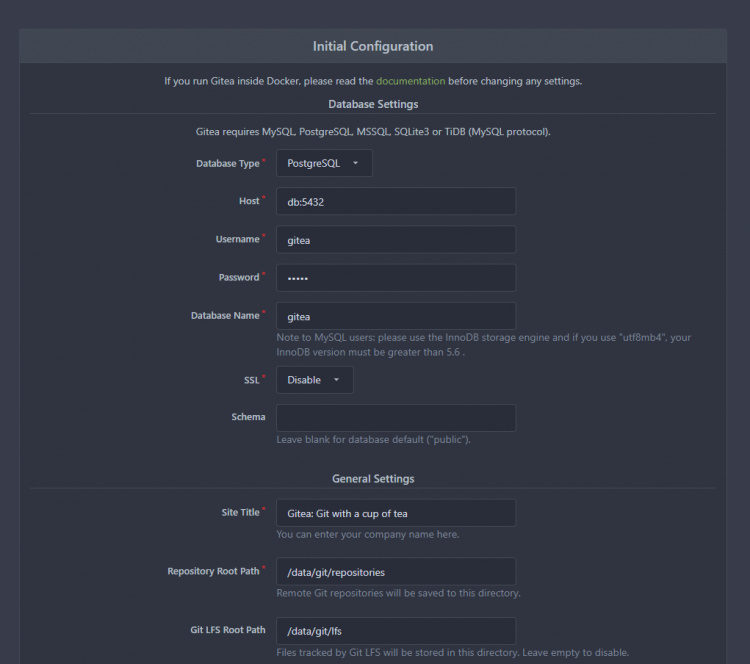Click the General Settings section heading
This screenshot has height=664, width=750.
coord(373,479)
